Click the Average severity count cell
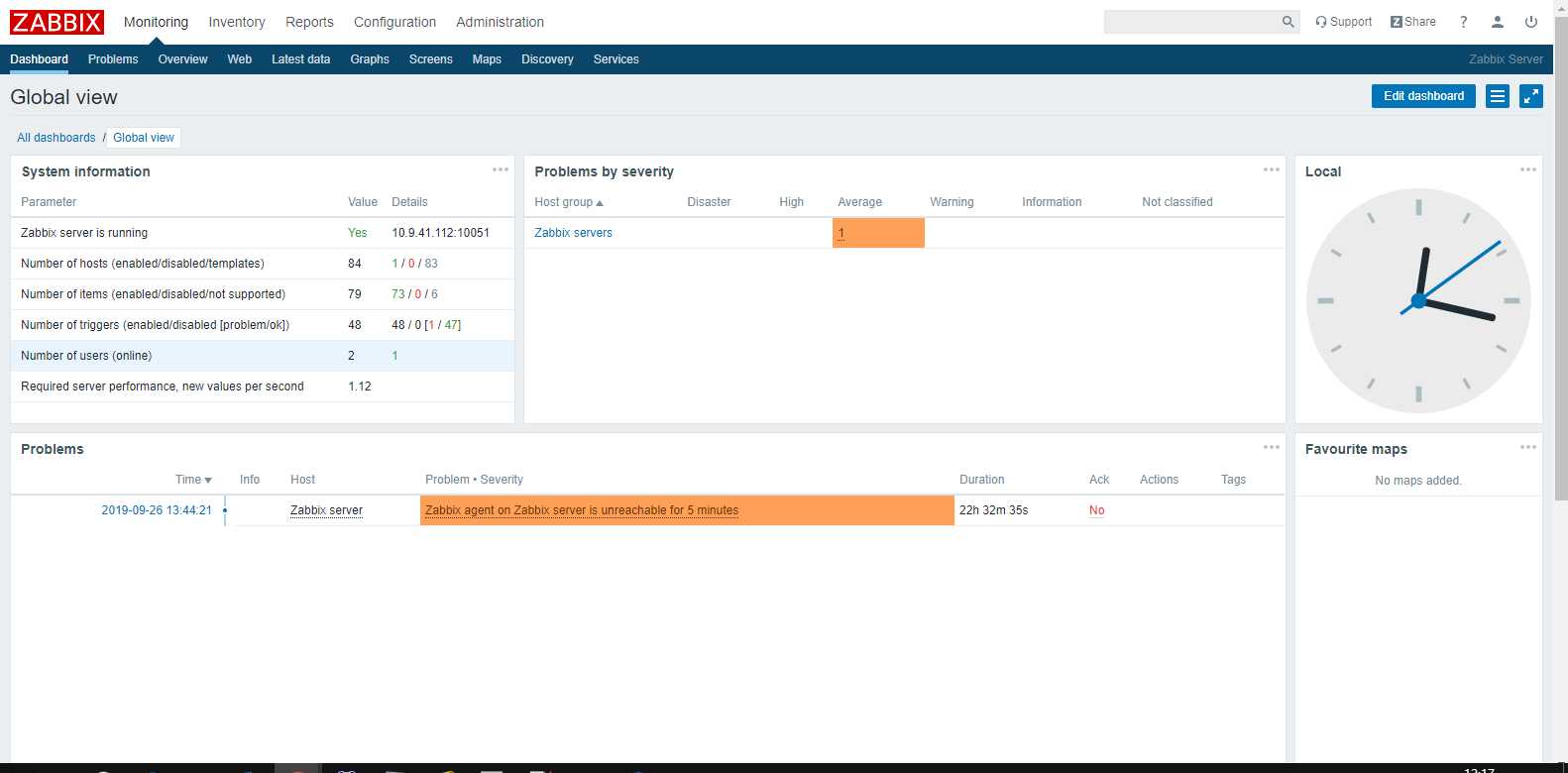Screen dimensions: 1568x773 [878, 233]
